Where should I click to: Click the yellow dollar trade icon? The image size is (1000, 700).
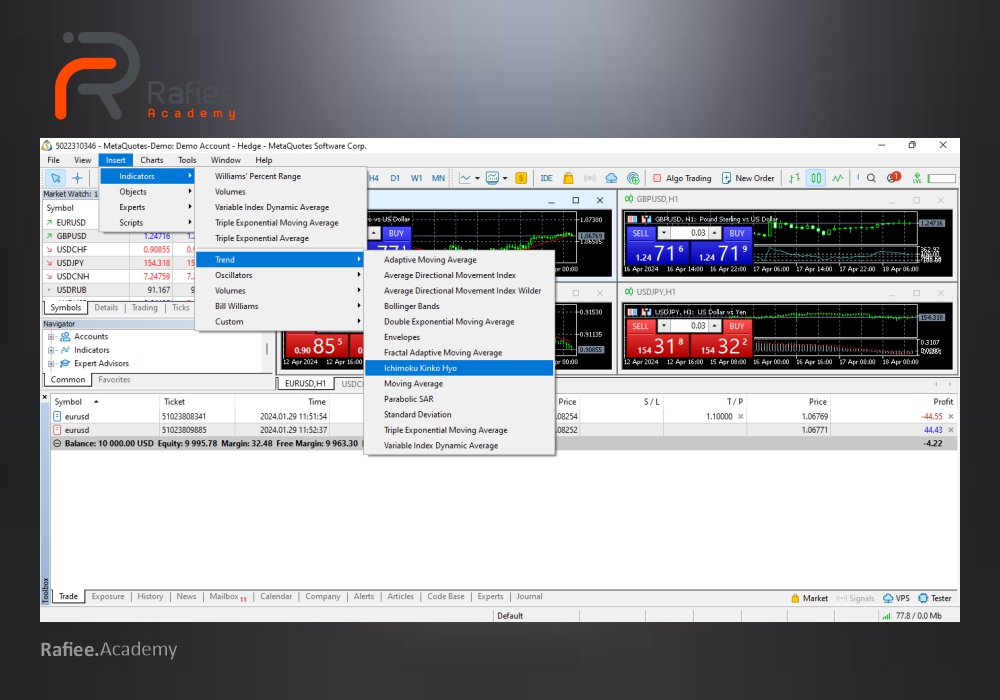coord(521,178)
